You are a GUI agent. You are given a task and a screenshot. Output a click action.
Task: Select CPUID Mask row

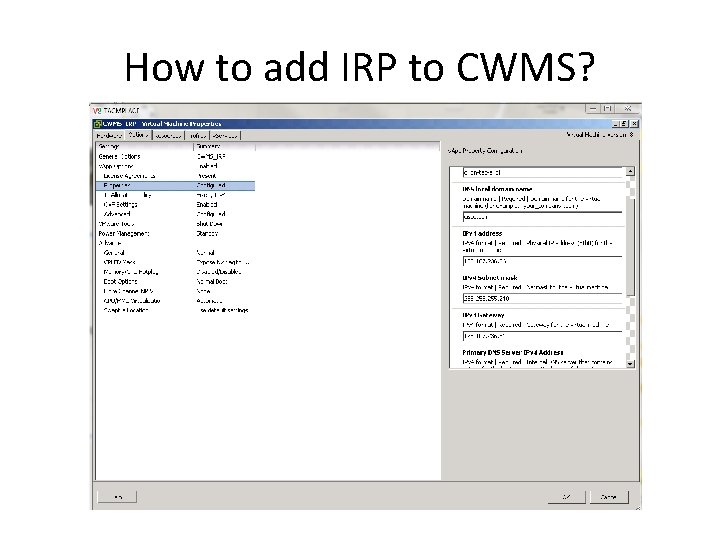(175, 263)
